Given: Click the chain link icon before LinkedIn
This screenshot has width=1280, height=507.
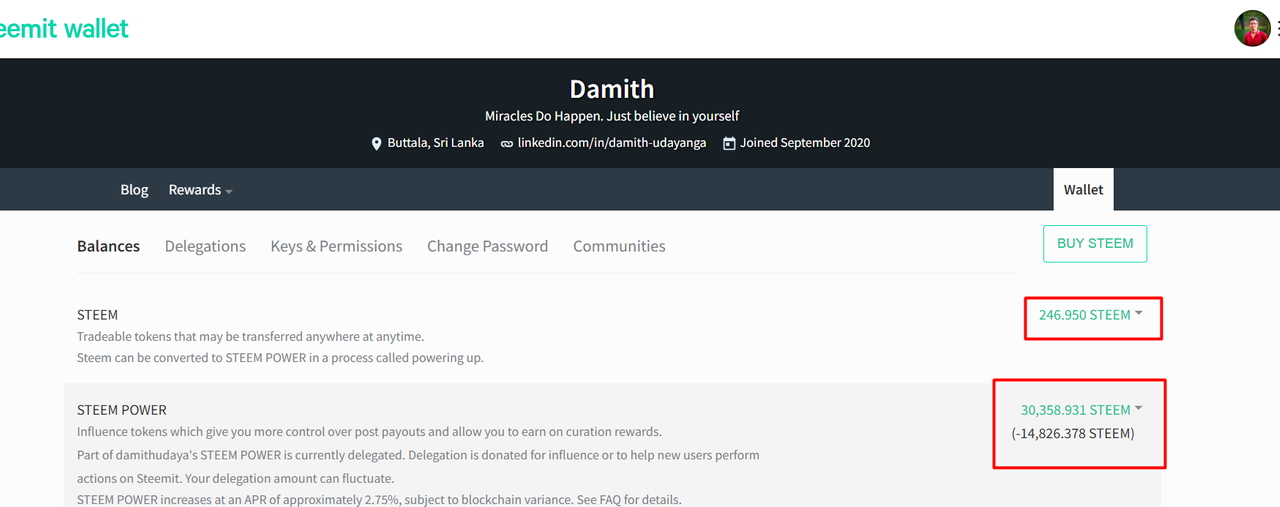Looking at the screenshot, I should 507,143.
